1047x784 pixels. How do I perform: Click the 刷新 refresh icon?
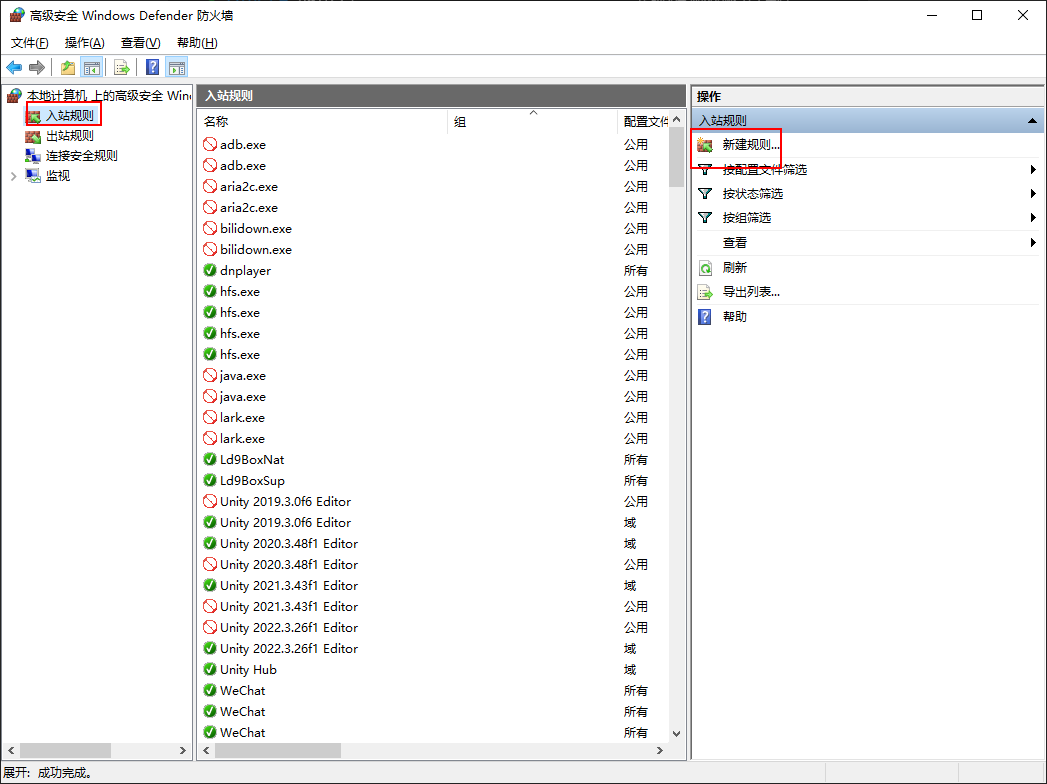[705, 268]
